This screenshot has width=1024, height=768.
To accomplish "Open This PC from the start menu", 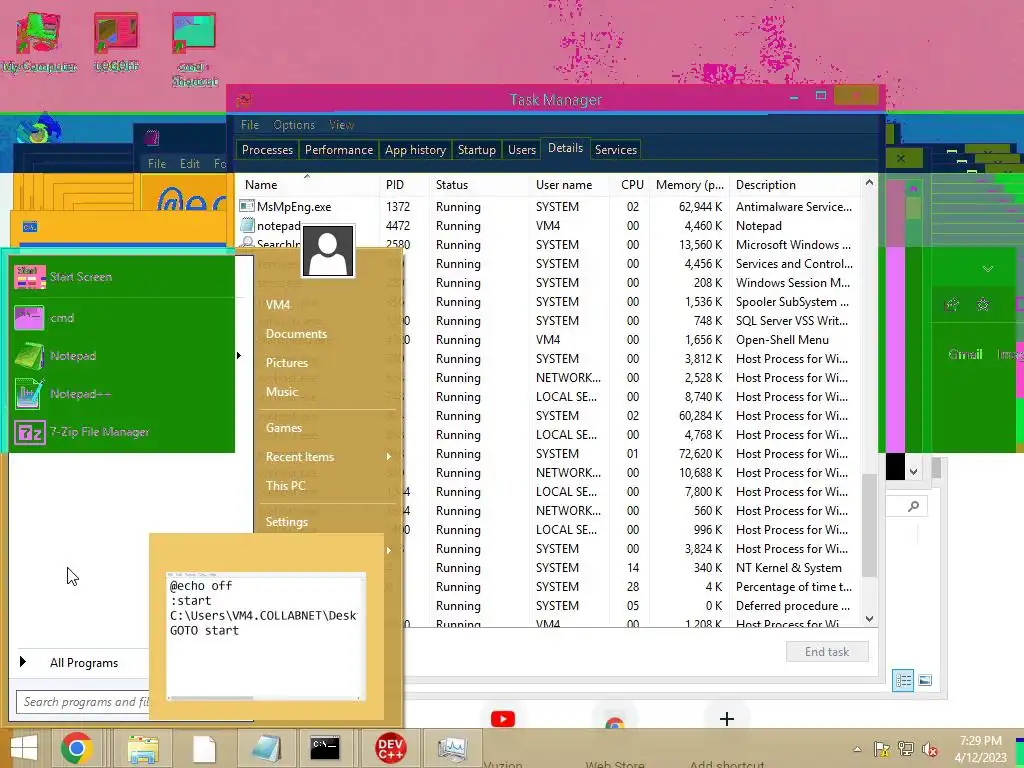I will coord(285,485).
